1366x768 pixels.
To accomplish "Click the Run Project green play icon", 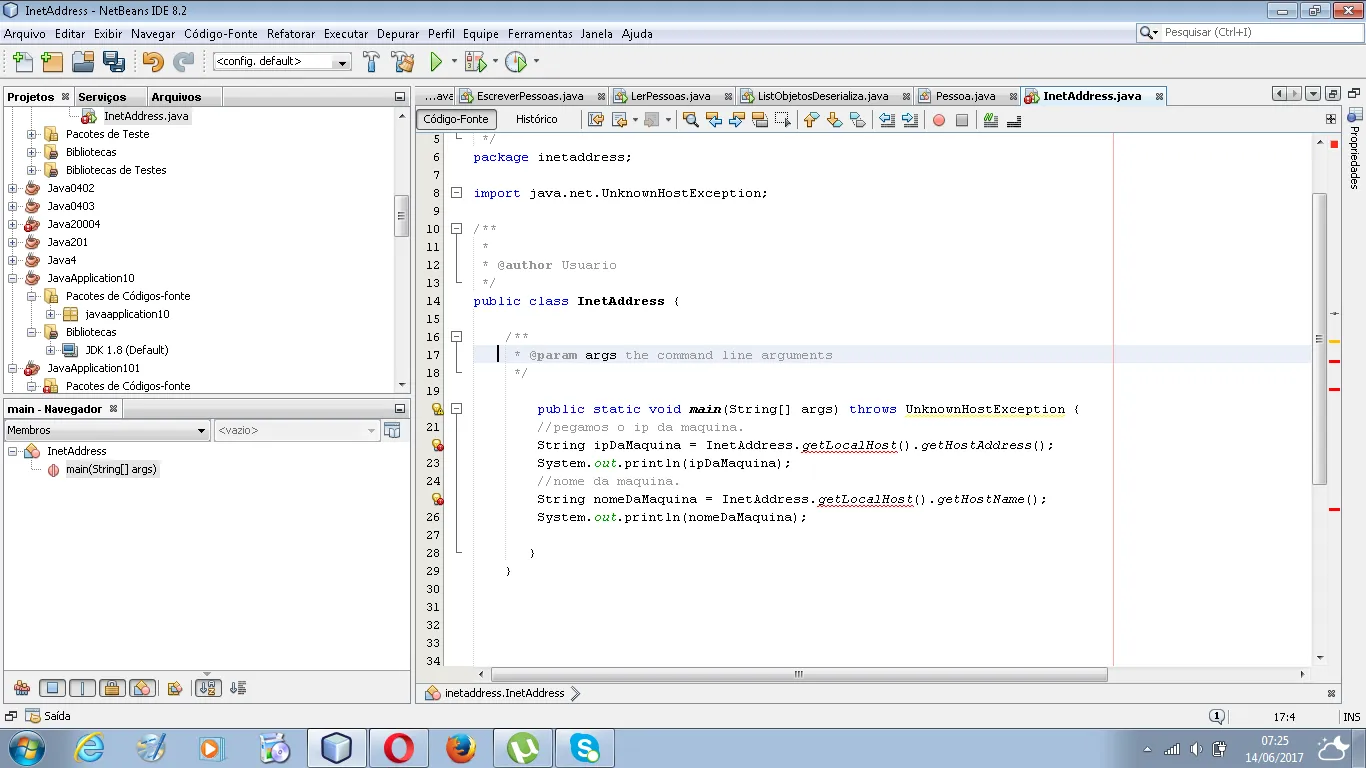I will point(436,62).
